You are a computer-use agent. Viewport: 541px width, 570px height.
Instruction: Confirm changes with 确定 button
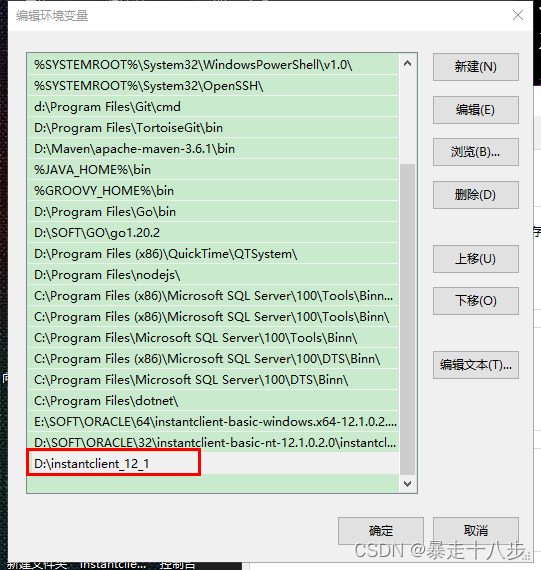tap(381, 531)
